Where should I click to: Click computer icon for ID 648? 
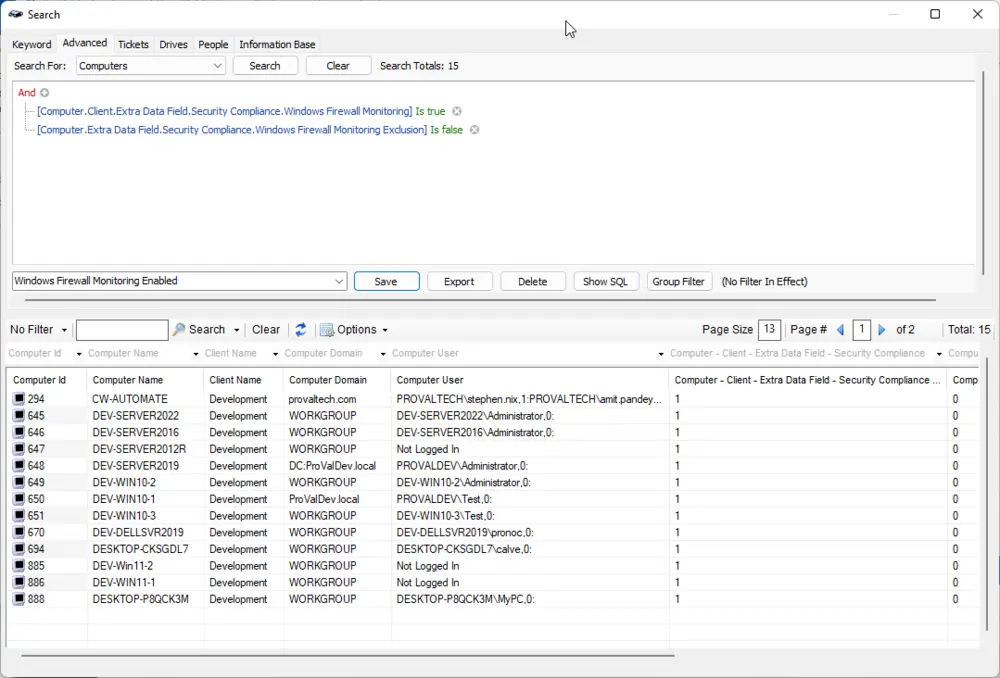click(x=19, y=466)
